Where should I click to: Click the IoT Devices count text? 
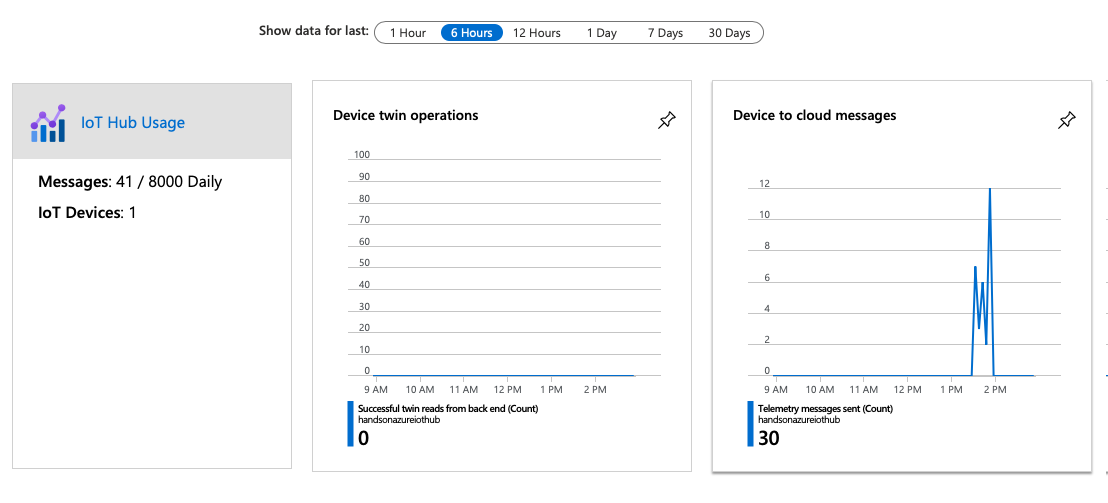coord(87,213)
